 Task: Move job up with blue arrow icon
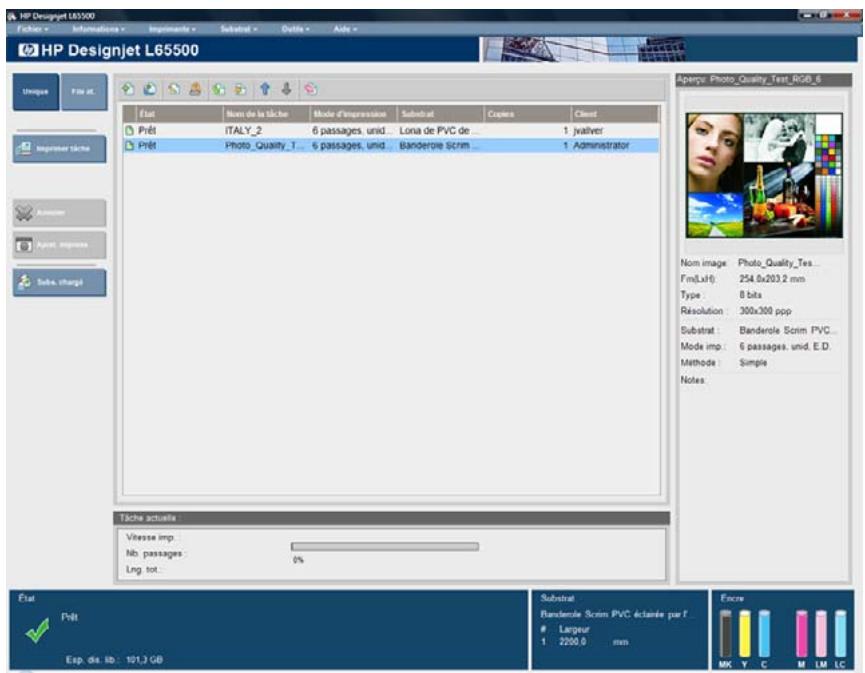(265, 89)
